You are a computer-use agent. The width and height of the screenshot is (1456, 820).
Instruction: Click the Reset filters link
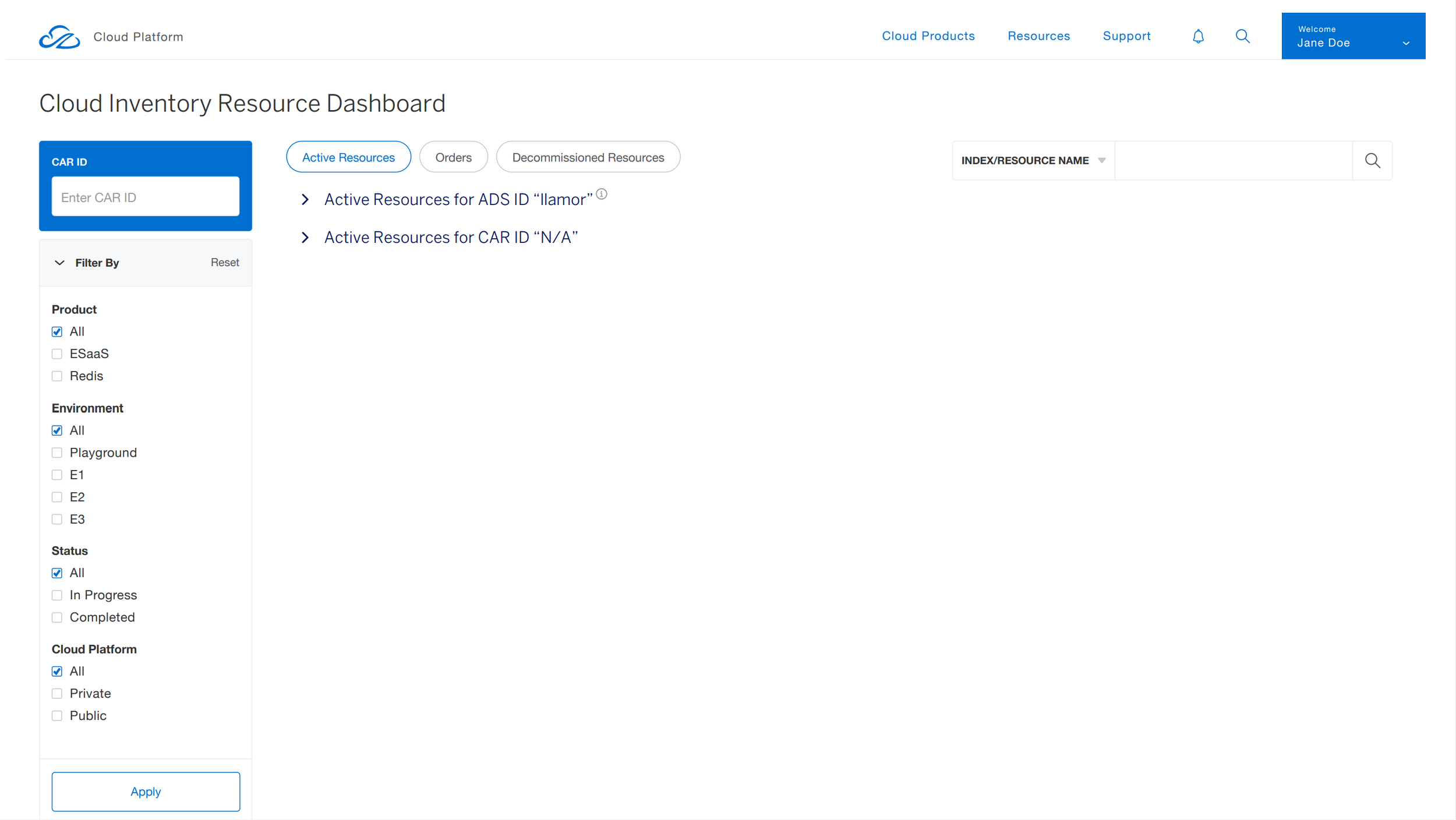click(x=225, y=263)
